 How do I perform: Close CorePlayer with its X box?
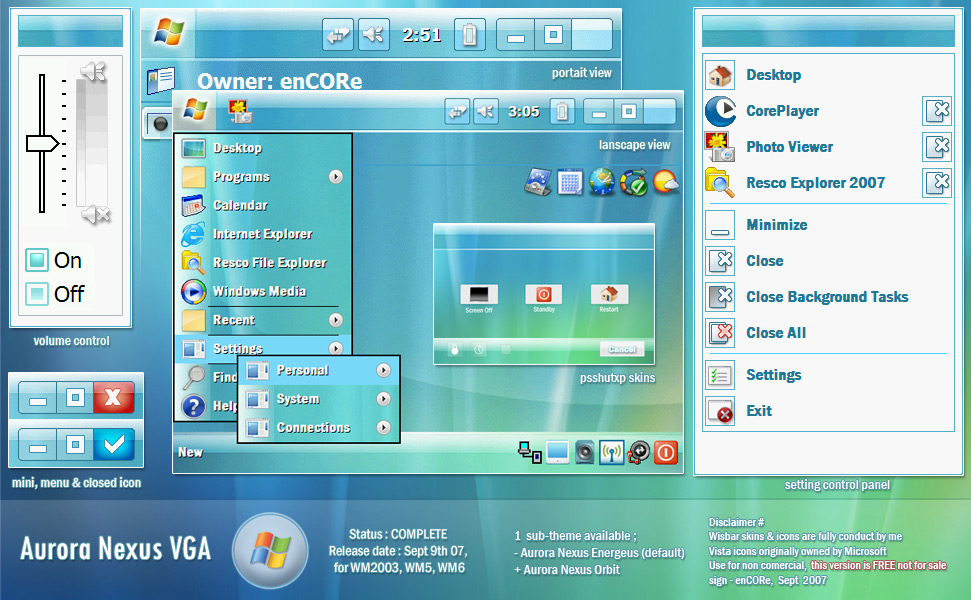coord(936,111)
